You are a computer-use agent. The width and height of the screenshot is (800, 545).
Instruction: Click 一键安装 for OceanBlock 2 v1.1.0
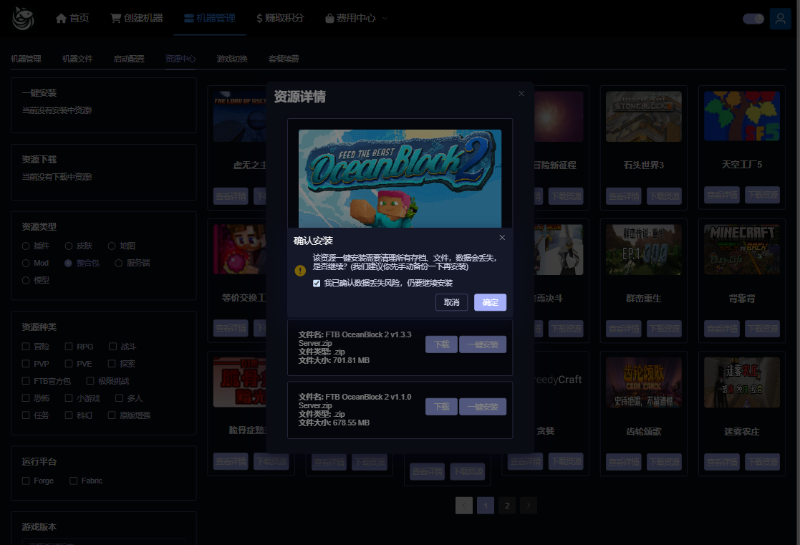483,407
